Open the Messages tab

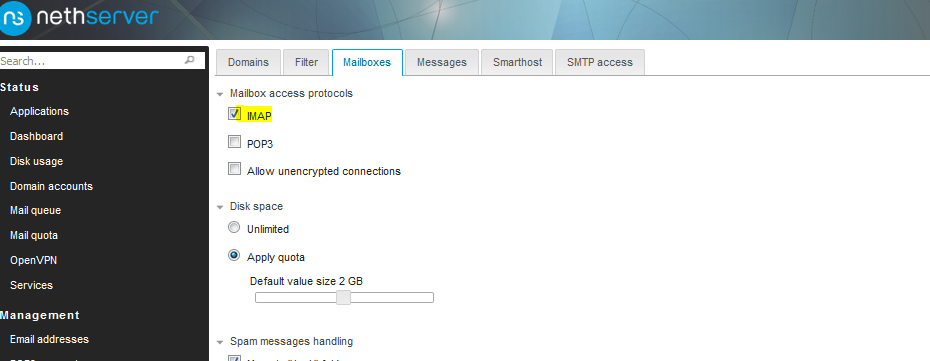(x=441, y=62)
